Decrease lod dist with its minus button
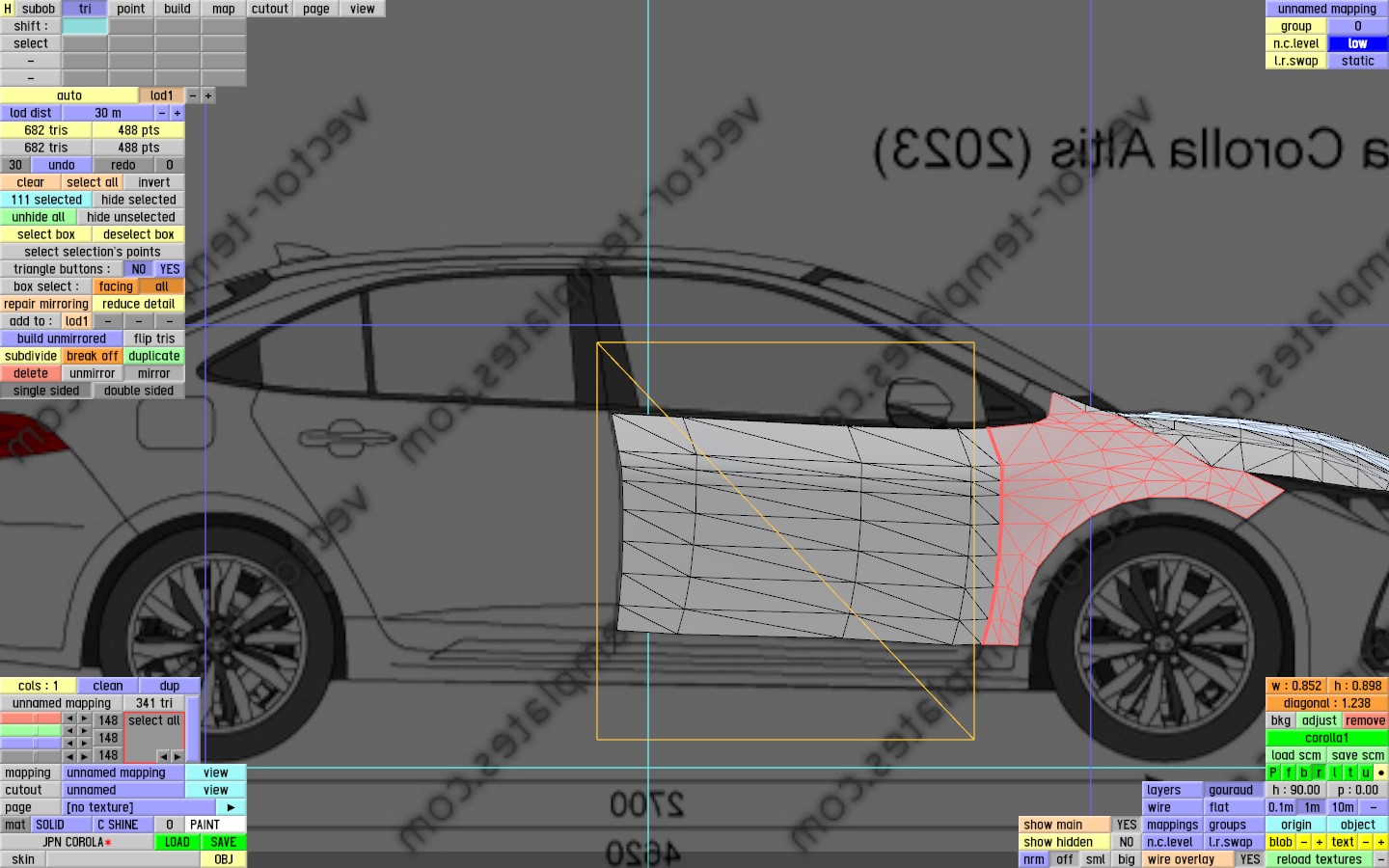This screenshot has height=868, width=1389. coord(162,113)
